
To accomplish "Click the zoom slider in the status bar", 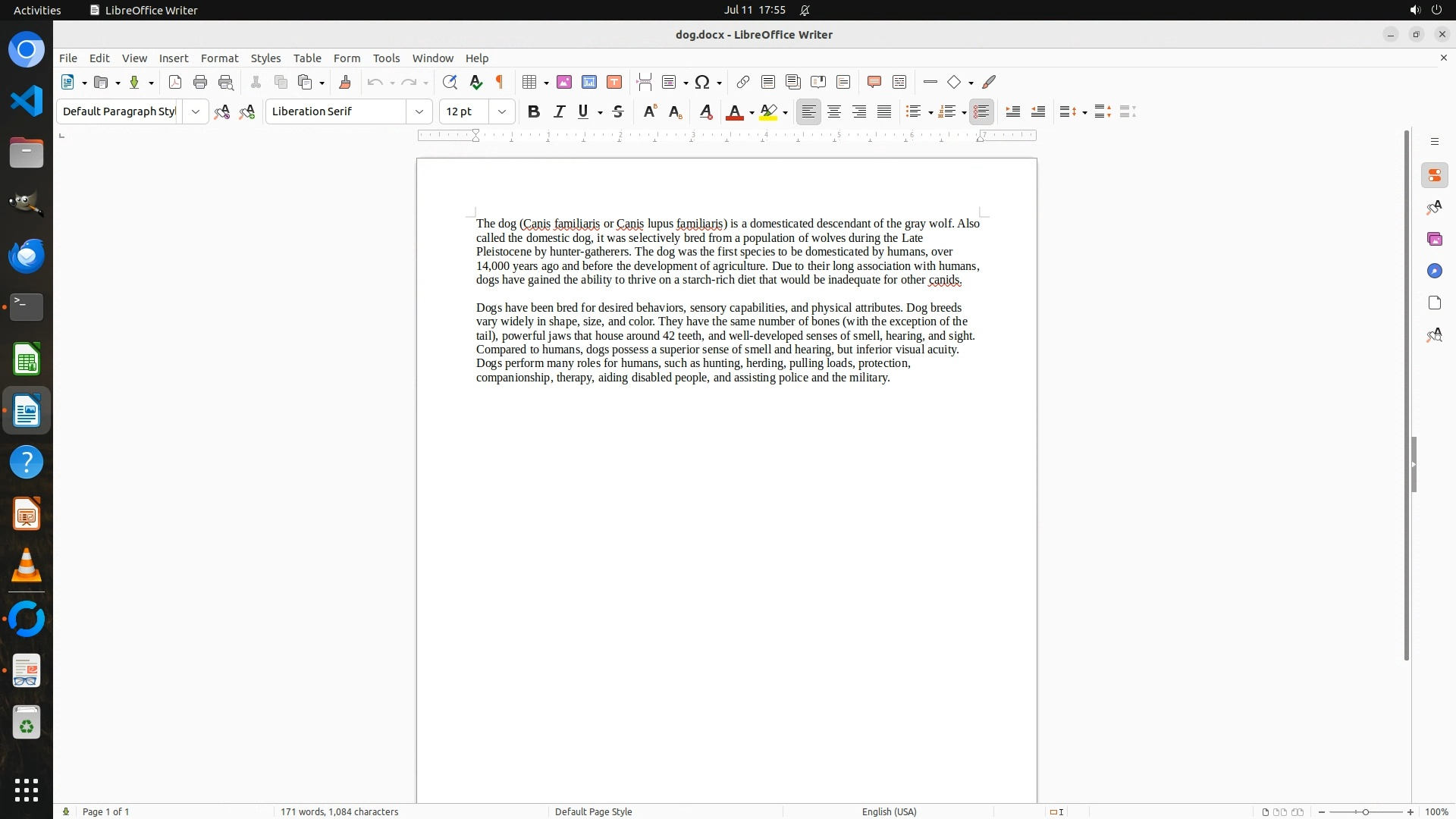I will (1366, 811).
